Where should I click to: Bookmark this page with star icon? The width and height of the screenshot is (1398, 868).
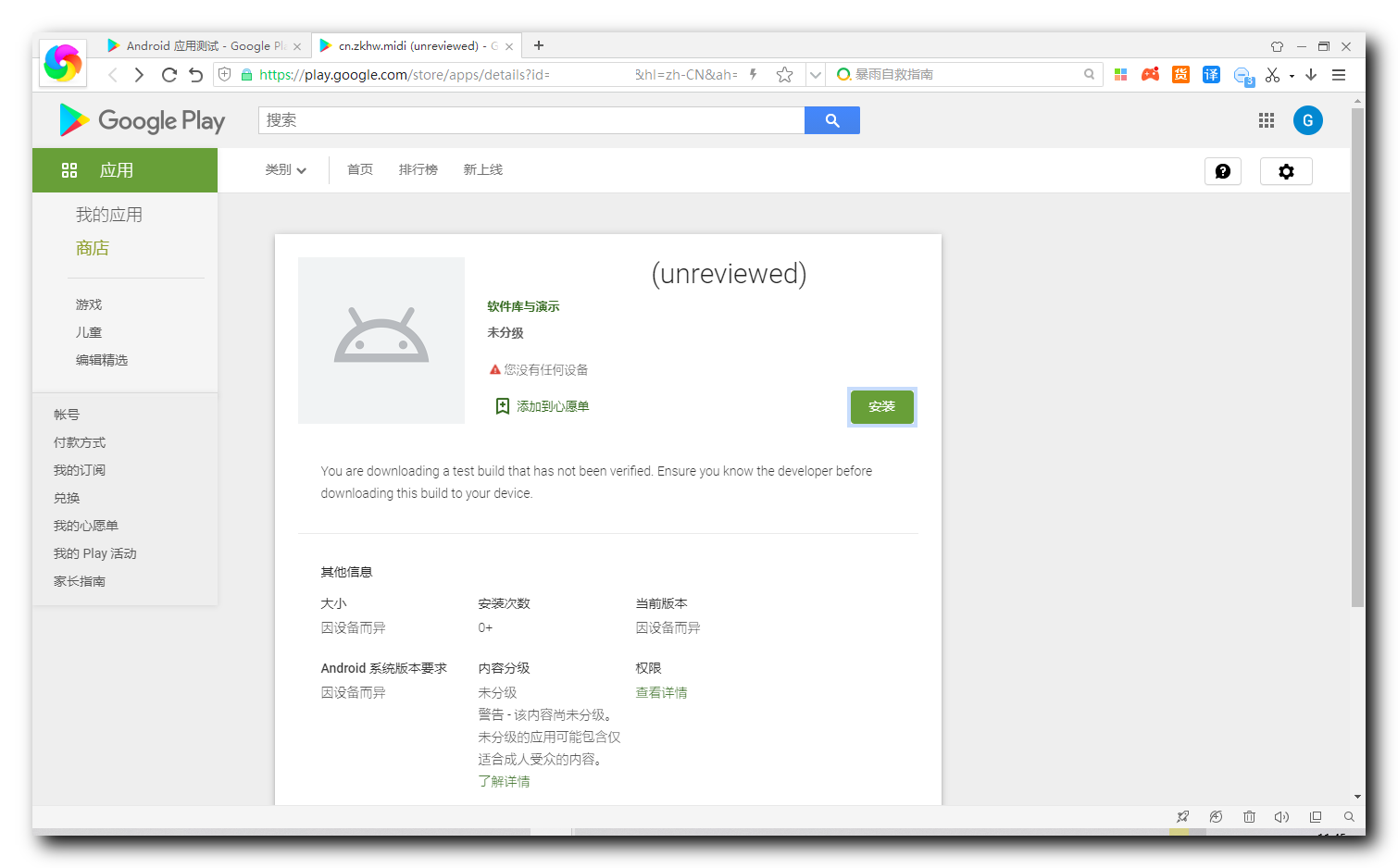[x=784, y=75]
